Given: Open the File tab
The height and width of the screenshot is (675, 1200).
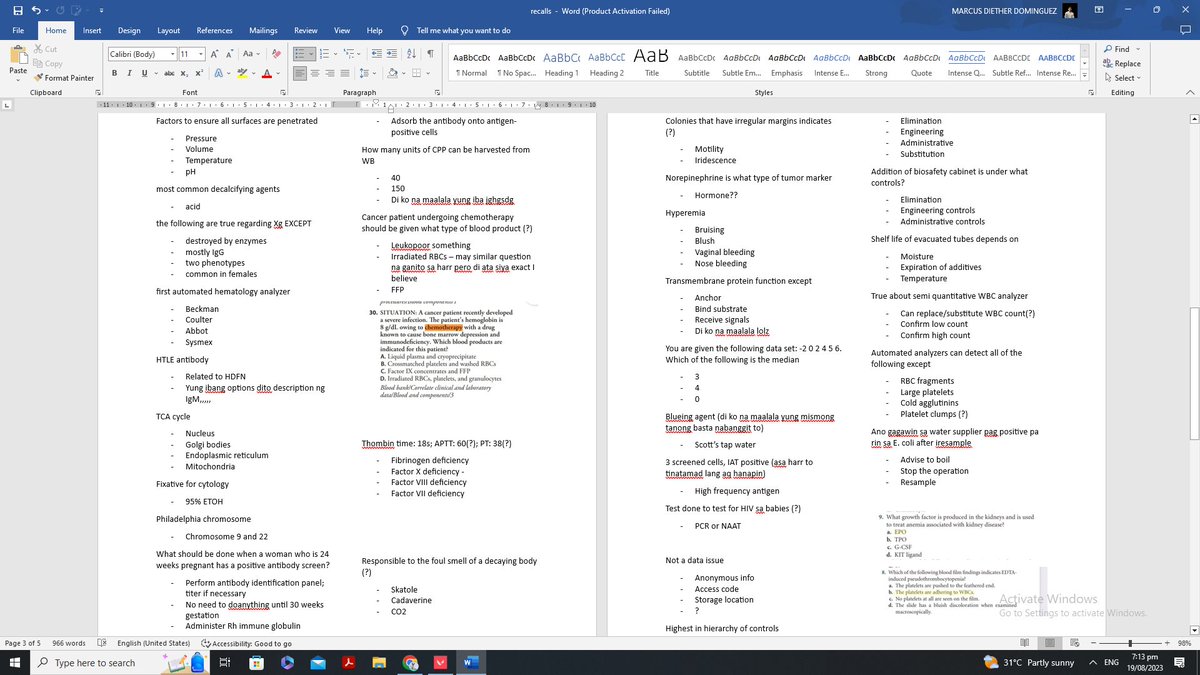Looking at the screenshot, I should click(19, 31).
